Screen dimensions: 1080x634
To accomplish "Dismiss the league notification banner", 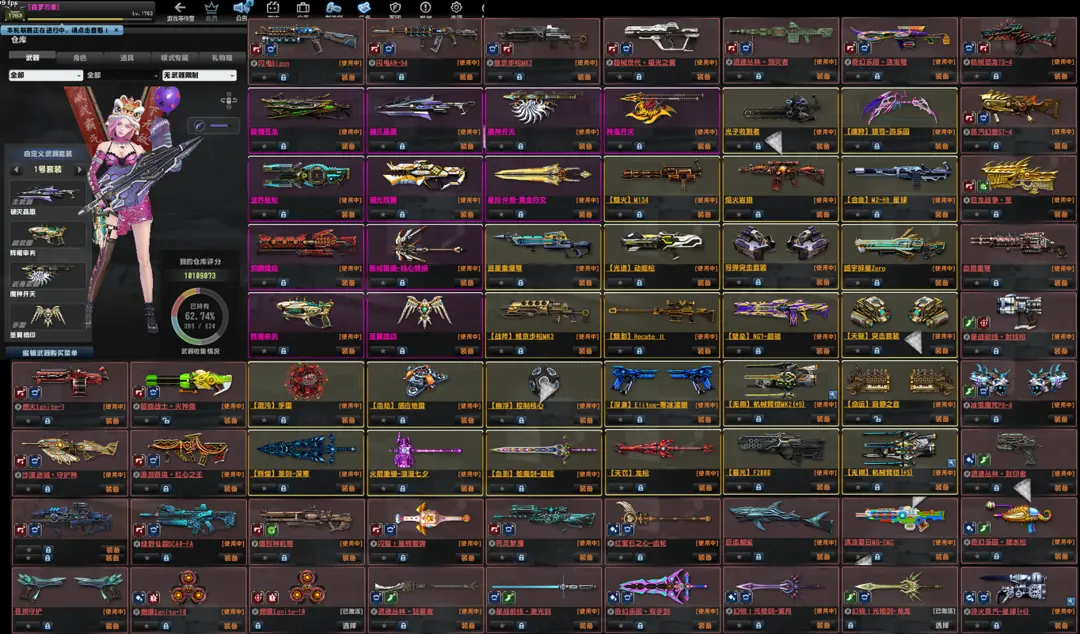I will coord(117,30).
